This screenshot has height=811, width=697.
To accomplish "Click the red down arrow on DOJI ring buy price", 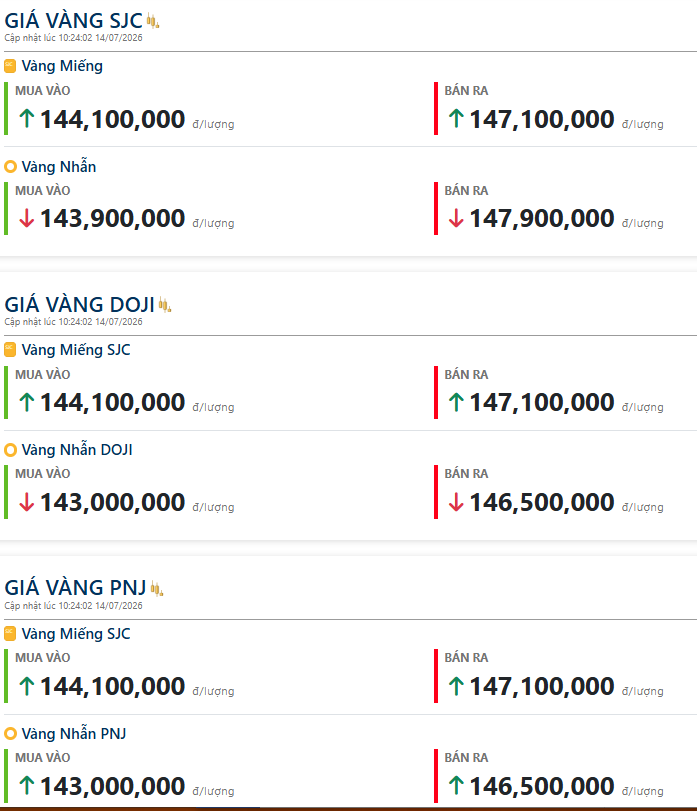I will tap(27, 502).
